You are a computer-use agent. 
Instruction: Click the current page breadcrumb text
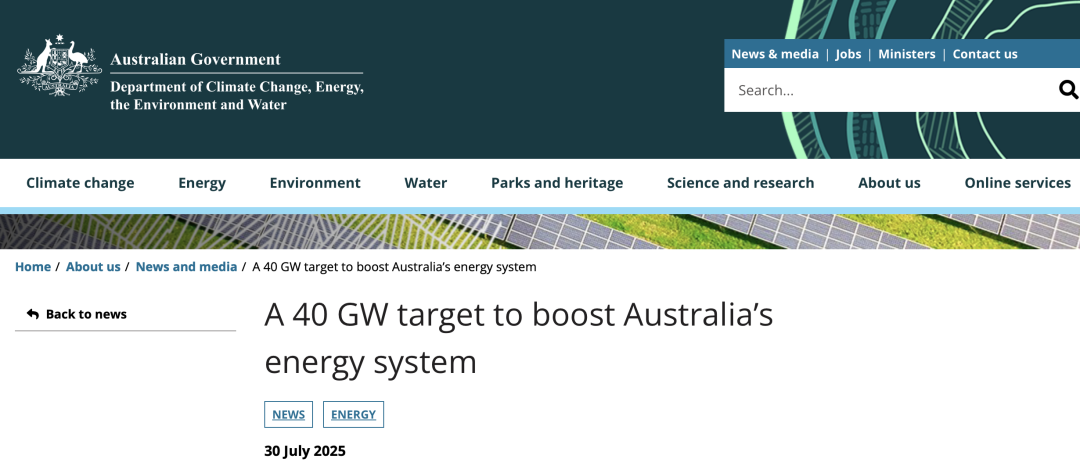394,267
